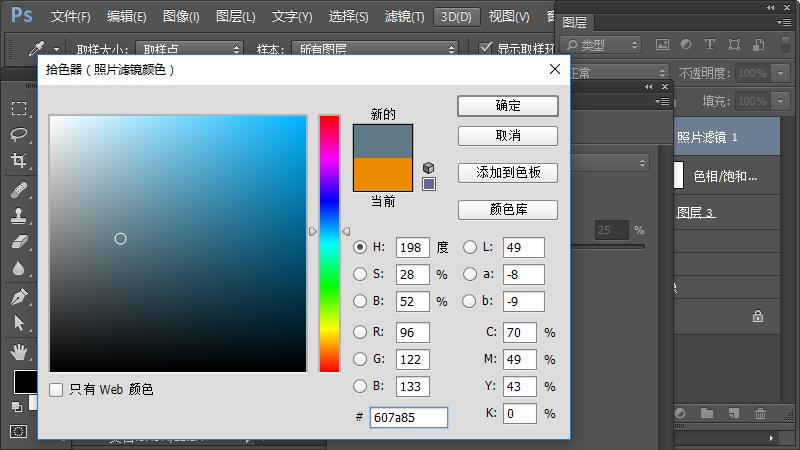Select the B brightness radio button

(360, 301)
